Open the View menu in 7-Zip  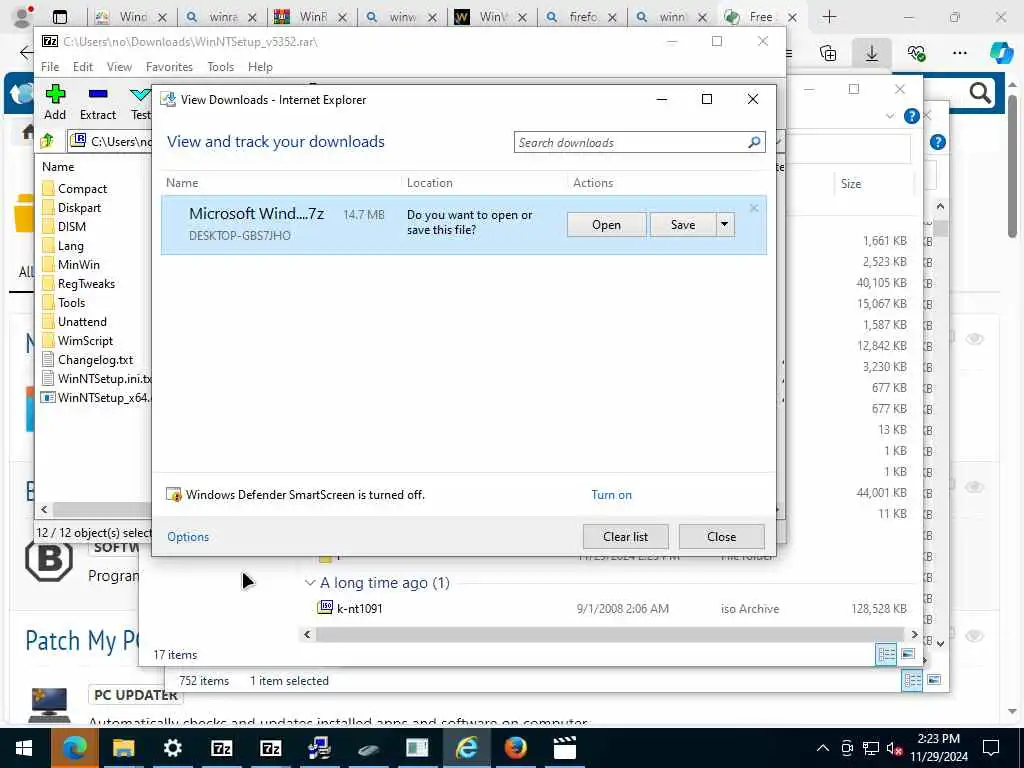point(119,67)
